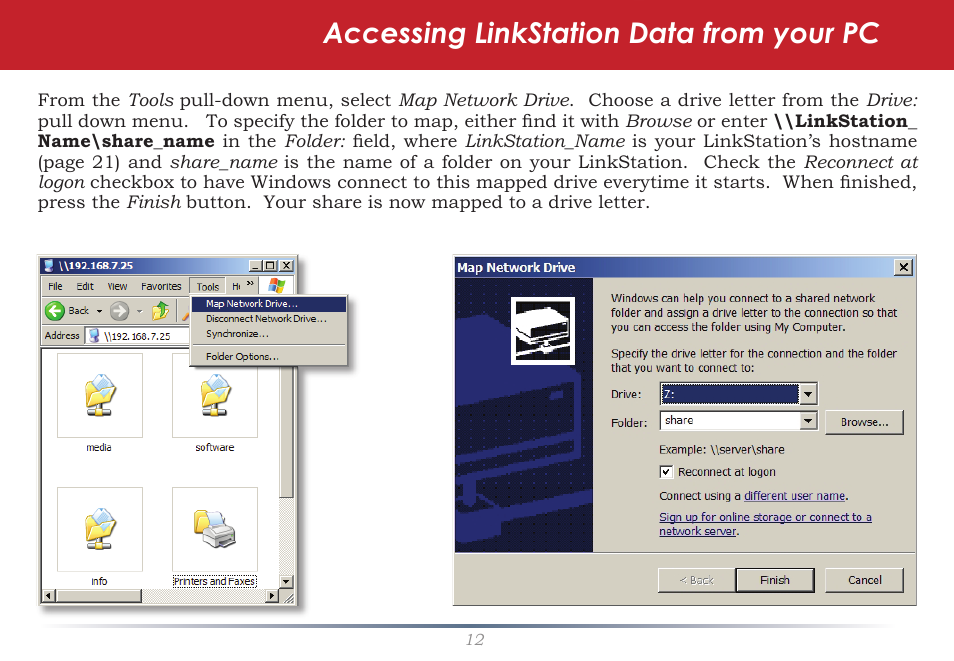Open the software shared folder icon
This screenshot has height=661, width=954.
click(215, 395)
